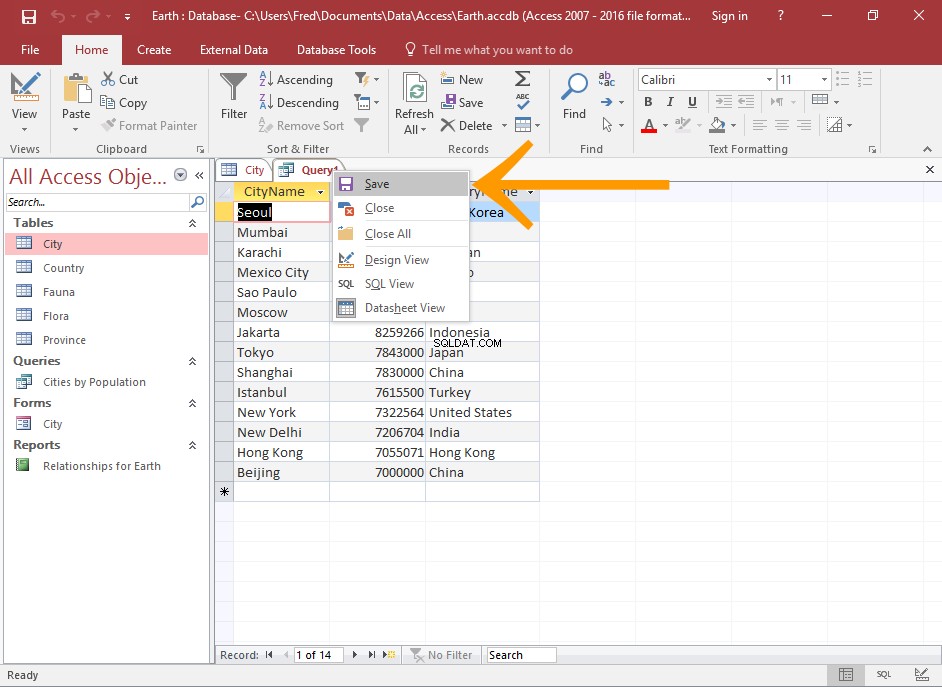This screenshot has height=687, width=942.
Task: Toggle Italic formatting
Action: pyautogui.click(x=670, y=101)
